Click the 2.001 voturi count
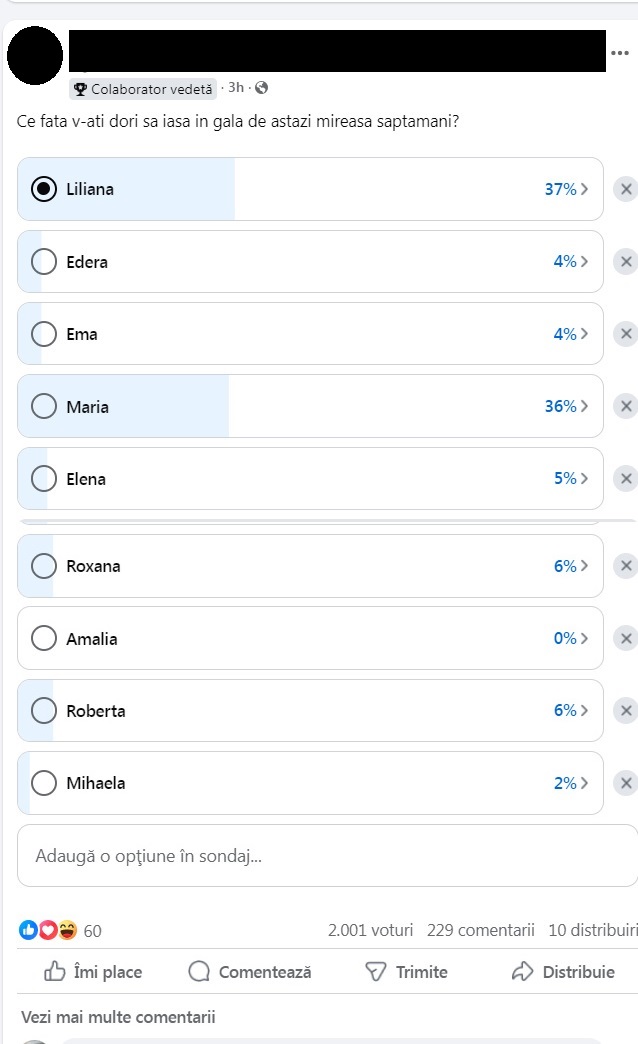This screenshot has width=638, height=1044. [370, 930]
